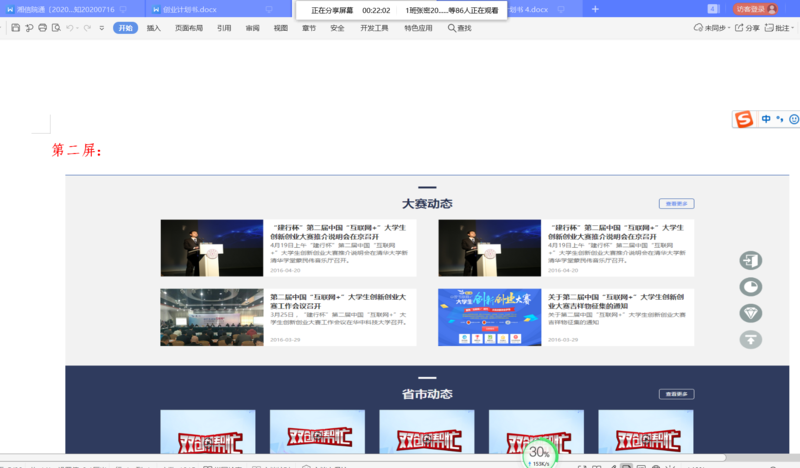Switch to the 审阅 tab

click(253, 28)
